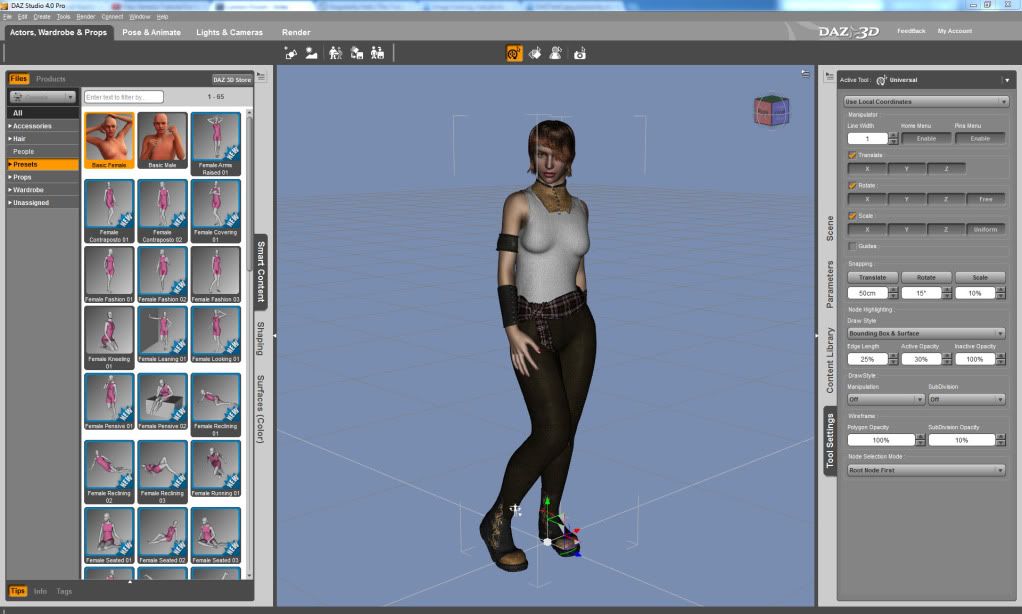Click the DAZ 3D Store button
1022x614 pixels.
(232, 80)
